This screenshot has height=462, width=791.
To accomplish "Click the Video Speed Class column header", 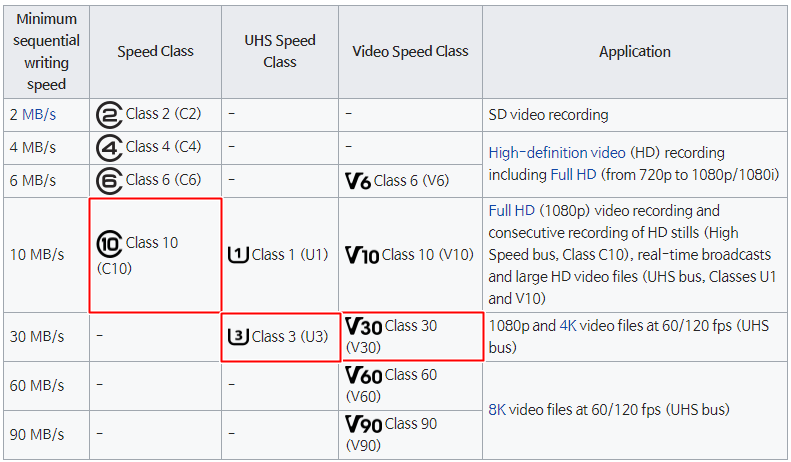I will 410,51.
